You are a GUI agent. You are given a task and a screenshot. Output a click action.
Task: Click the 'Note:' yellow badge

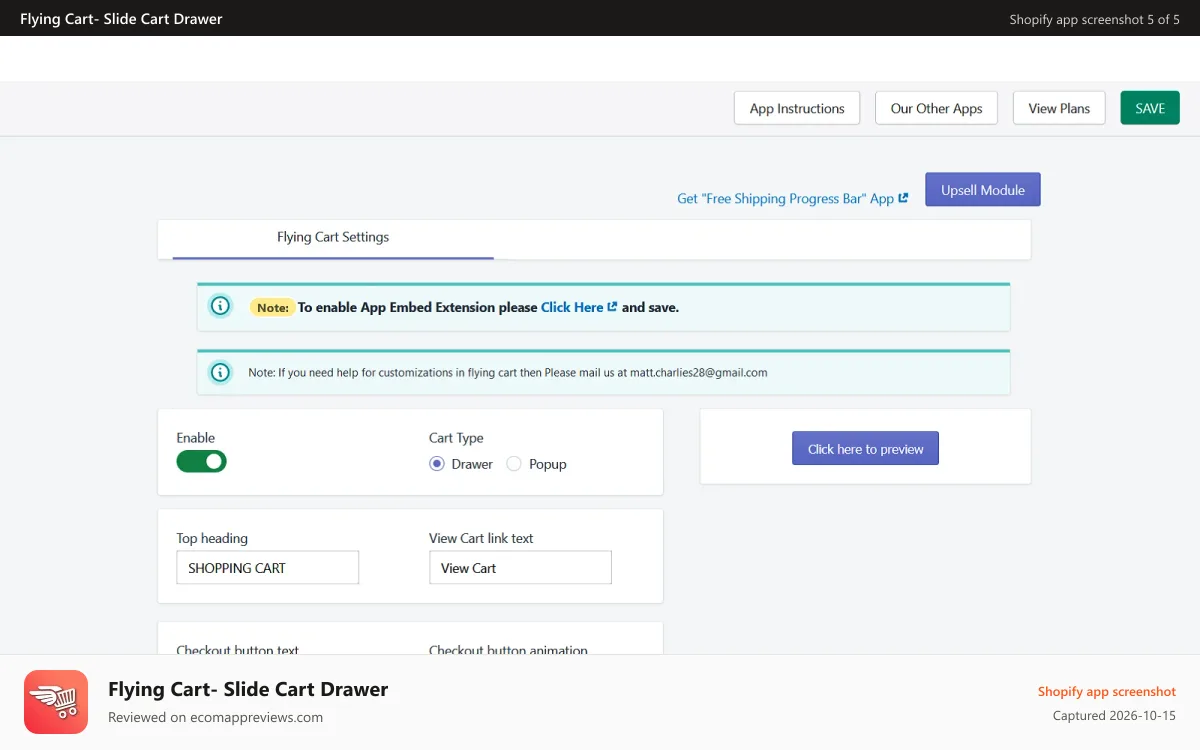[272, 308]
